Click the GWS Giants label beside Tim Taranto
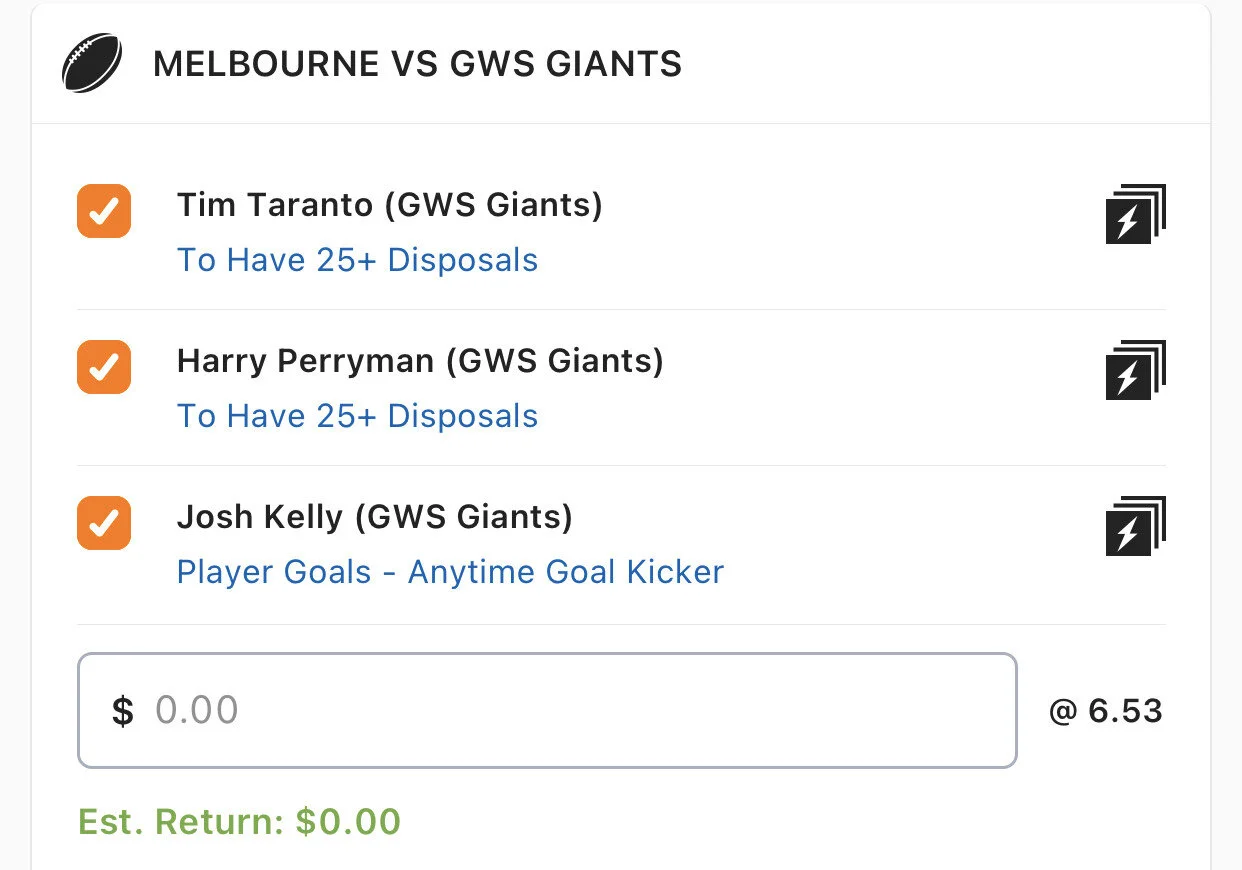 (x=495, y=205)
